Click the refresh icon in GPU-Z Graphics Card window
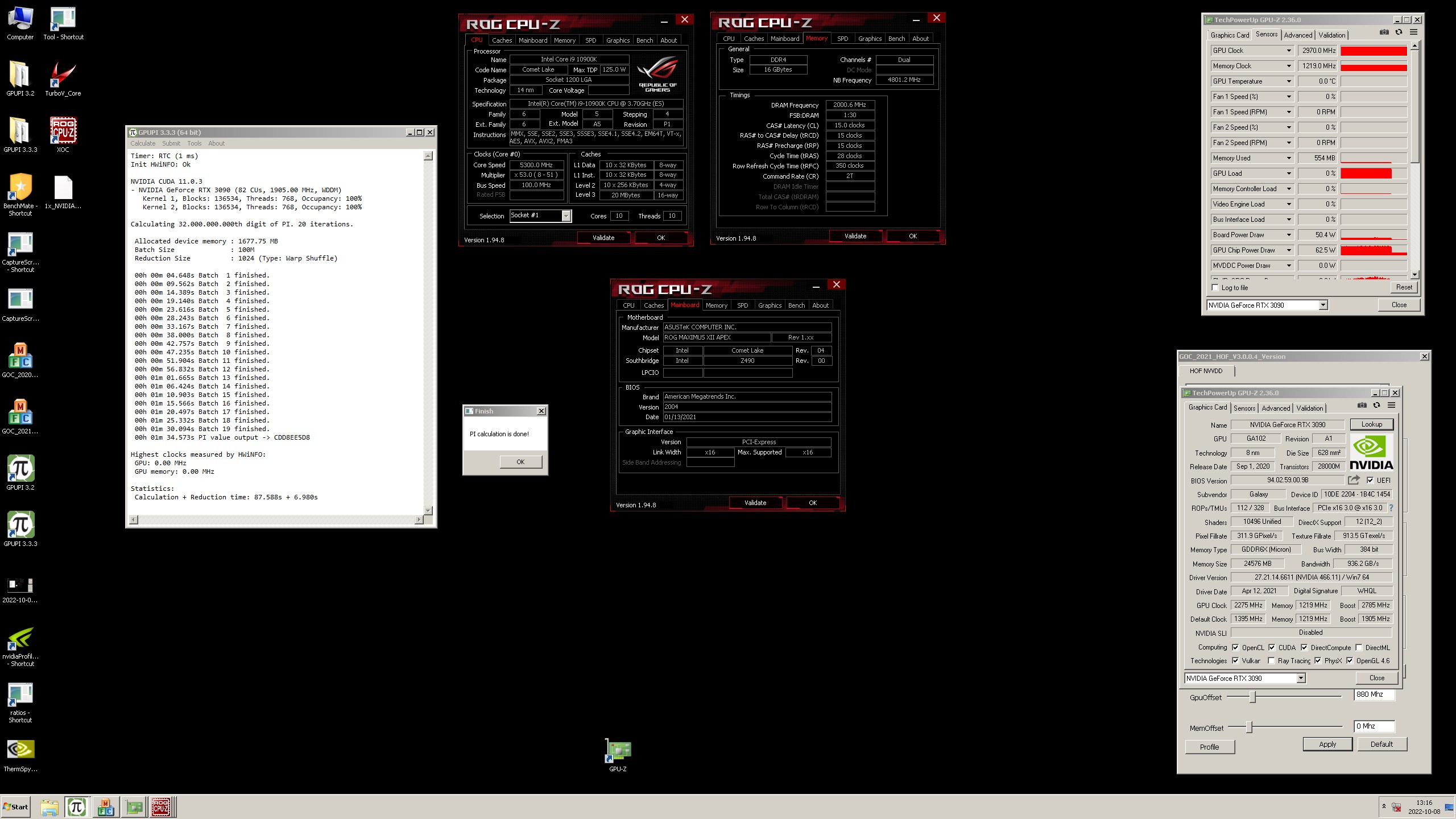Image resolution: width=1456 pixels, height=819 pixels. coord(1376,405)
